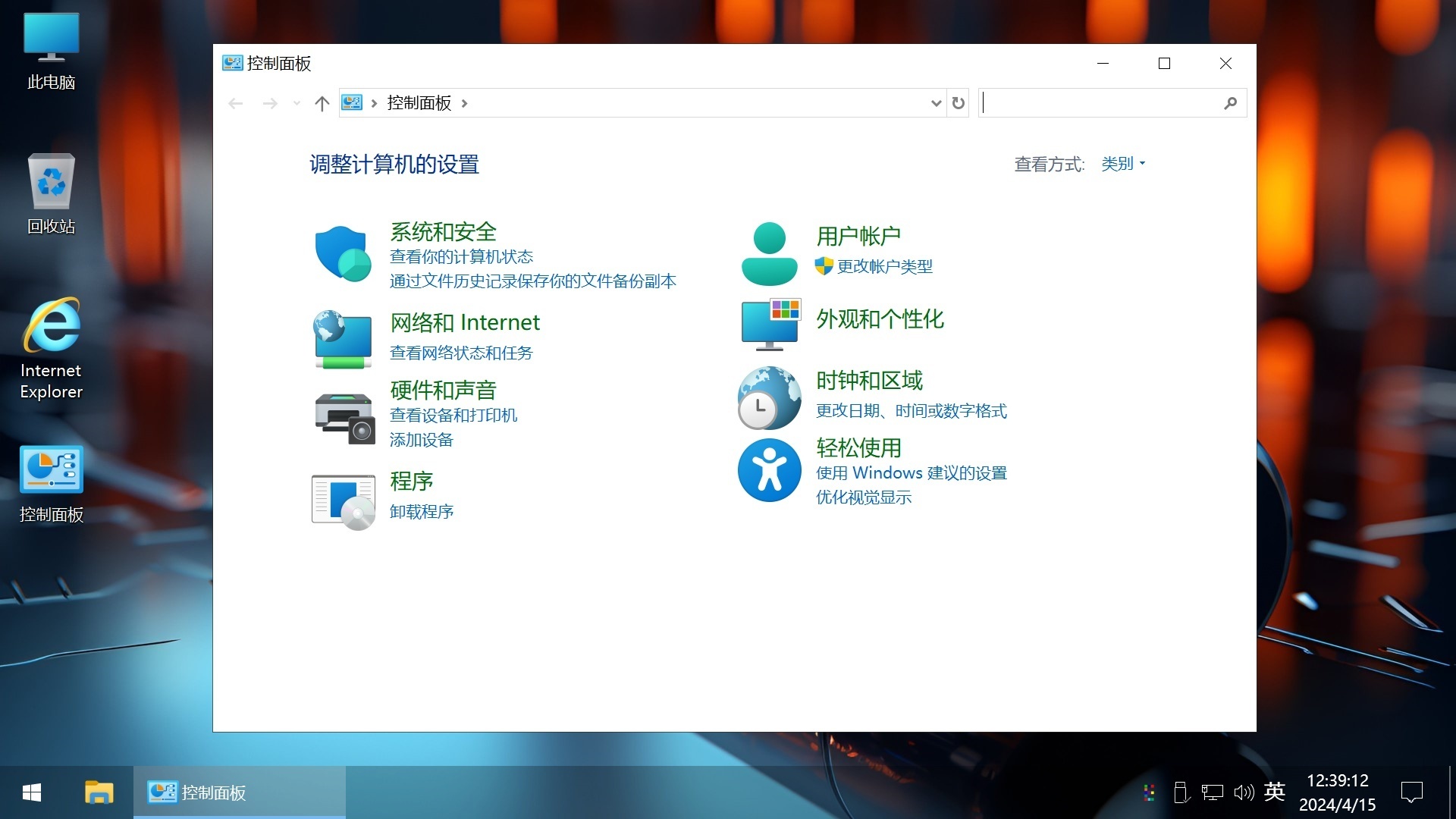Open 程序 category via its disc icon

click(x=343, y=500)
